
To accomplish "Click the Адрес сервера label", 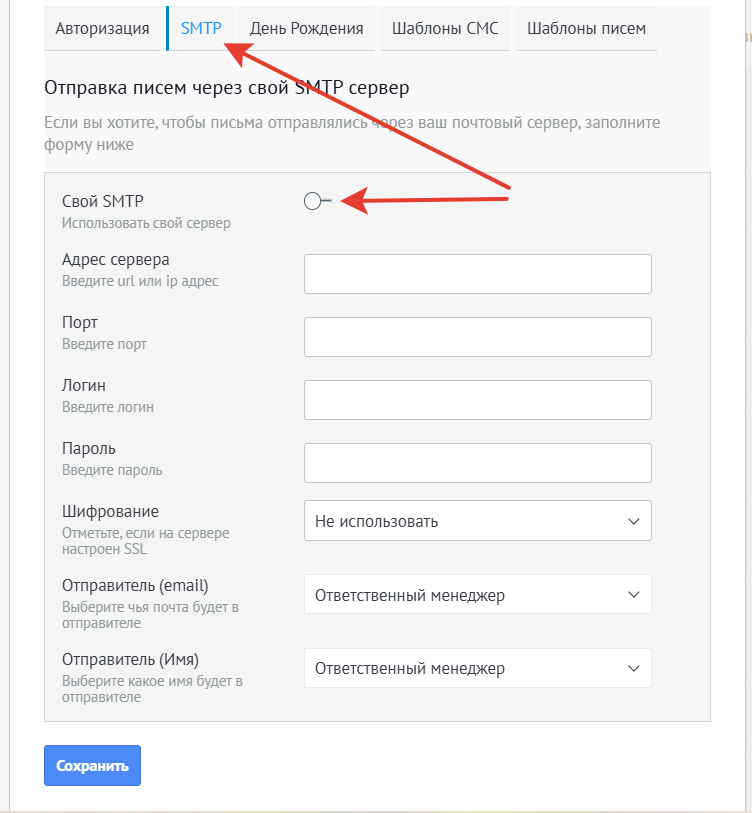I will tap(116, 259).
